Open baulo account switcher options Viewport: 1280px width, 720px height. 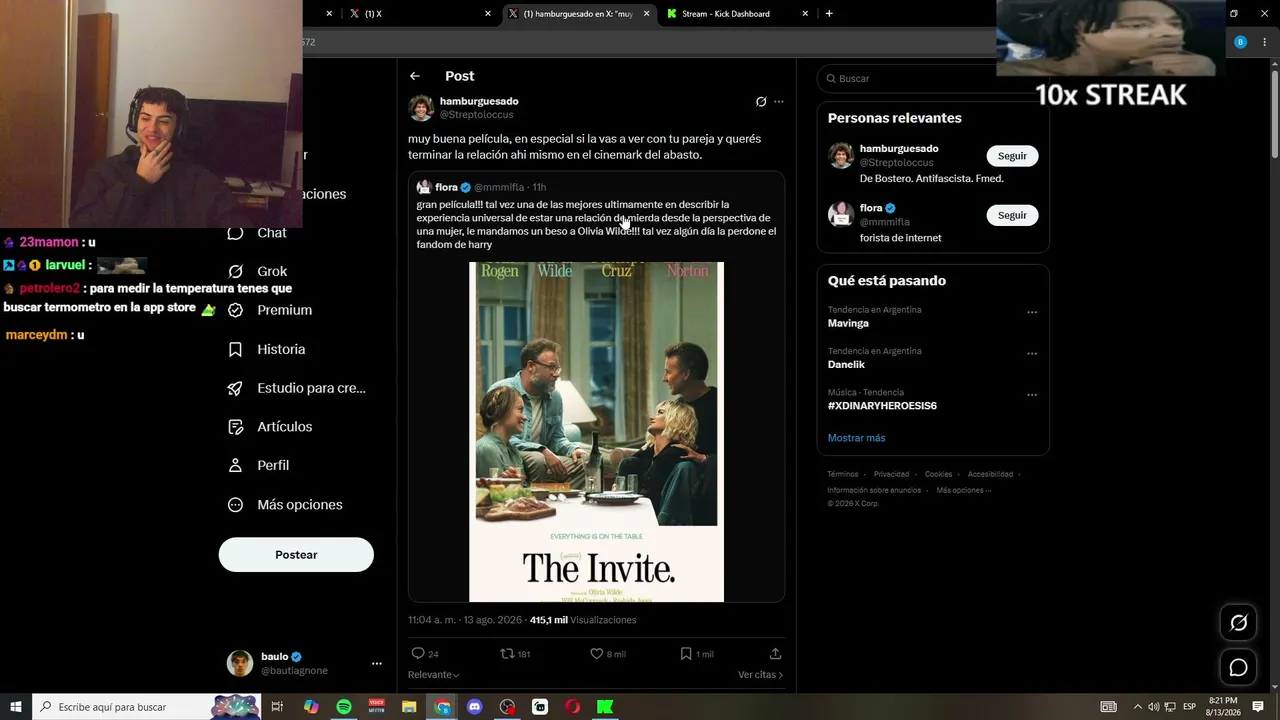tap(377, 663)
